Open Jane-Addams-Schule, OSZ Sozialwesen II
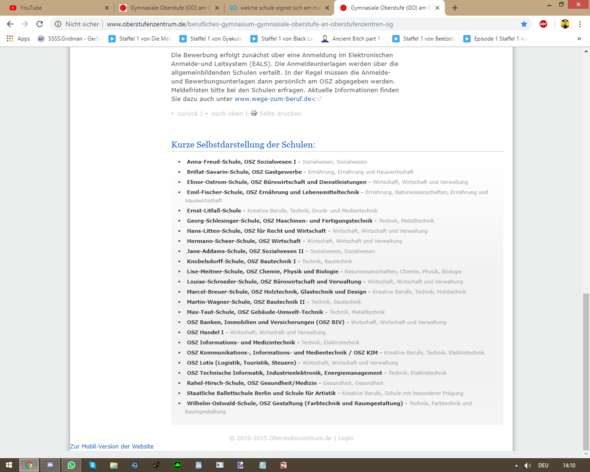 tap(245, 251)
